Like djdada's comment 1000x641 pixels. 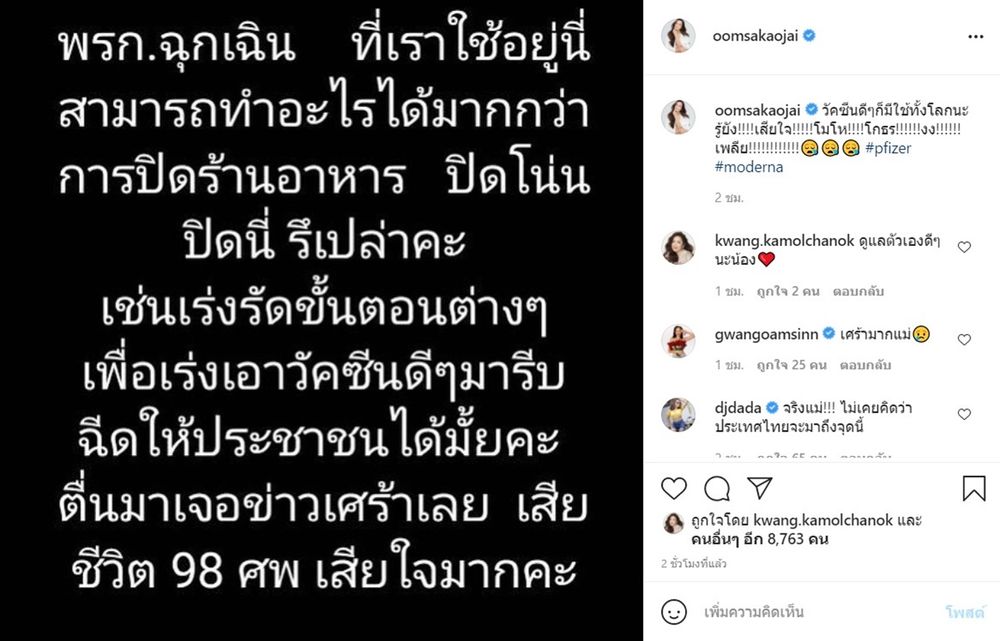964,415
